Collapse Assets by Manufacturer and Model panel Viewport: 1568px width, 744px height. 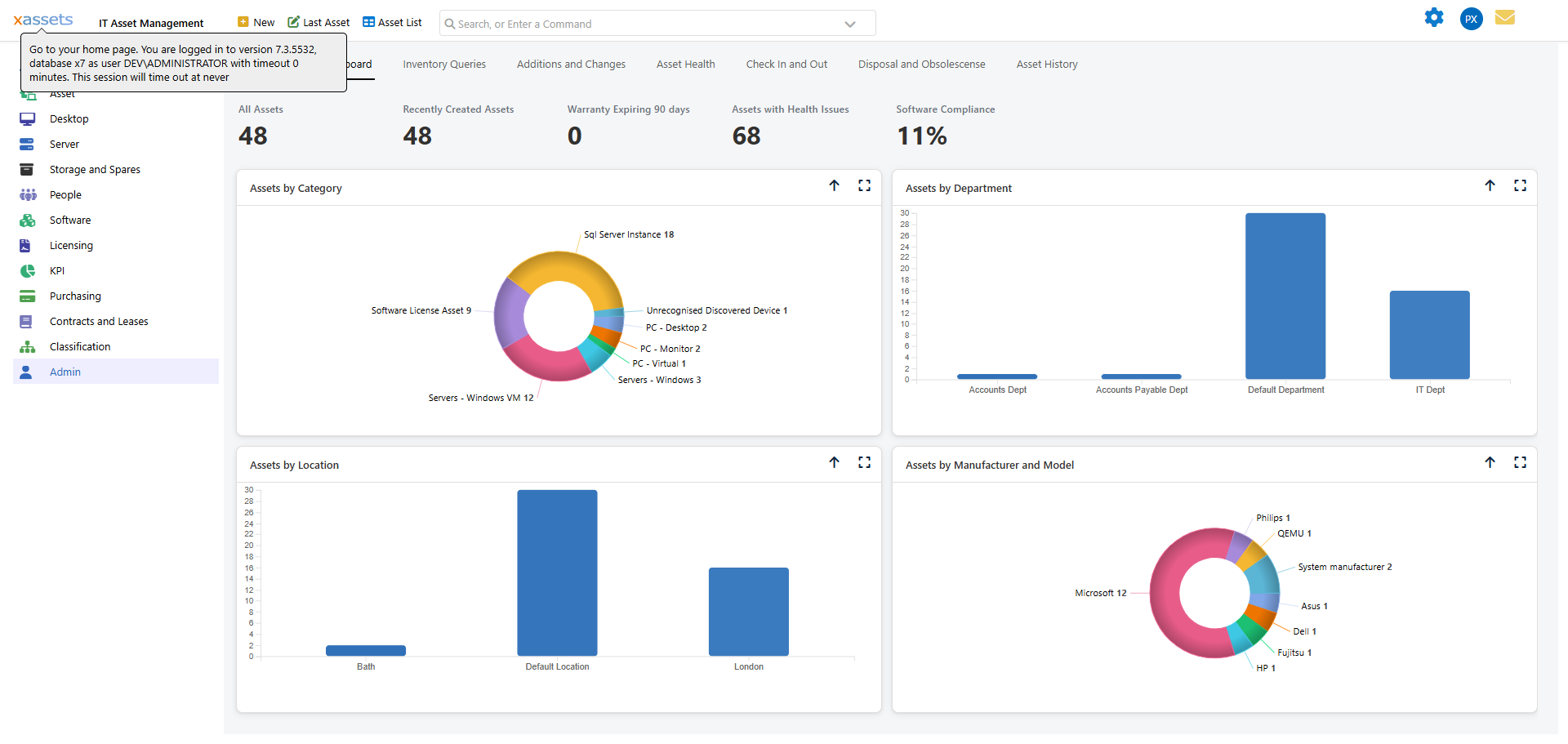(1490, 463)
